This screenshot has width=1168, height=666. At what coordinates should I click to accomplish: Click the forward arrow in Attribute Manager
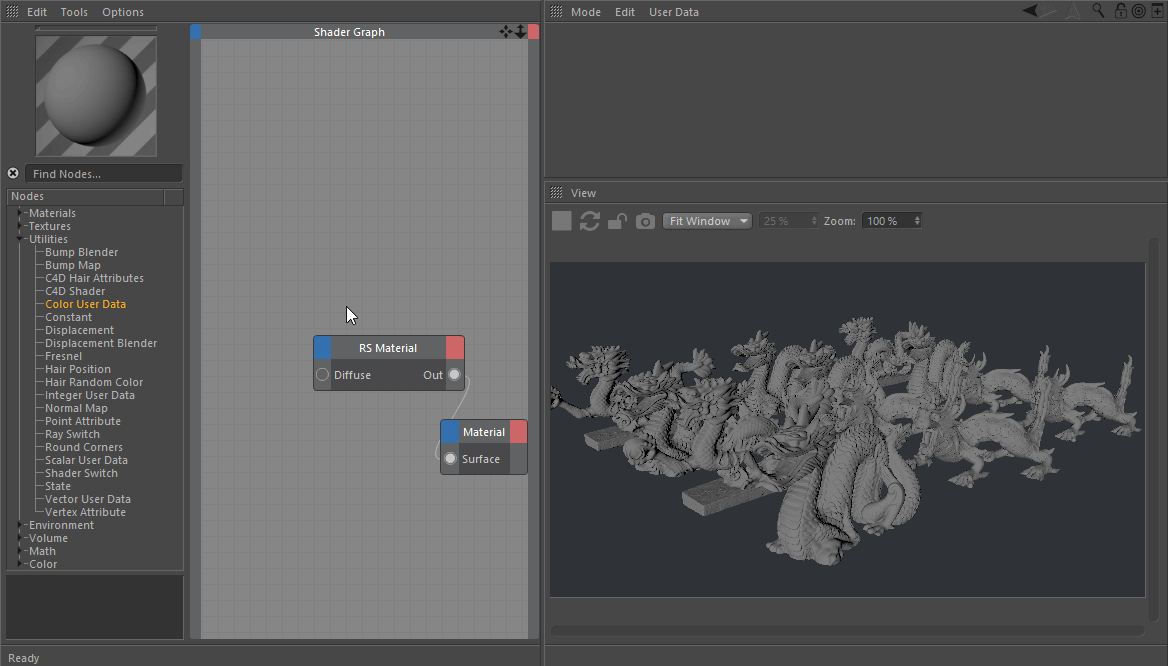pyautogui.click(x=1049, y=11)
